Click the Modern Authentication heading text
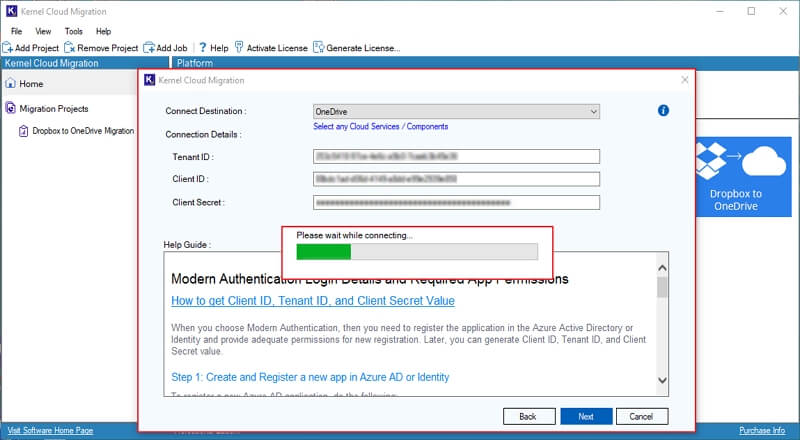The height and width of the screenshot is (440, 800). pos(370,279)
